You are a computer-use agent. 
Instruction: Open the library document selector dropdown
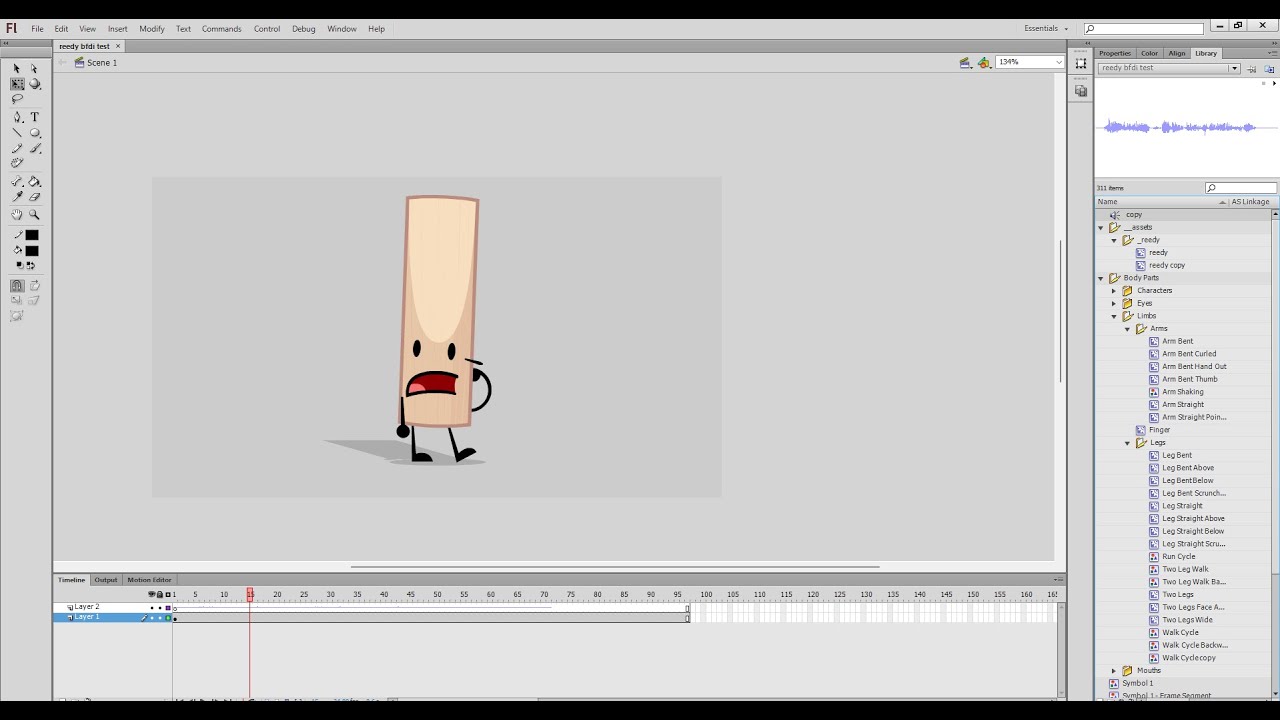[x=1234, y=68]
